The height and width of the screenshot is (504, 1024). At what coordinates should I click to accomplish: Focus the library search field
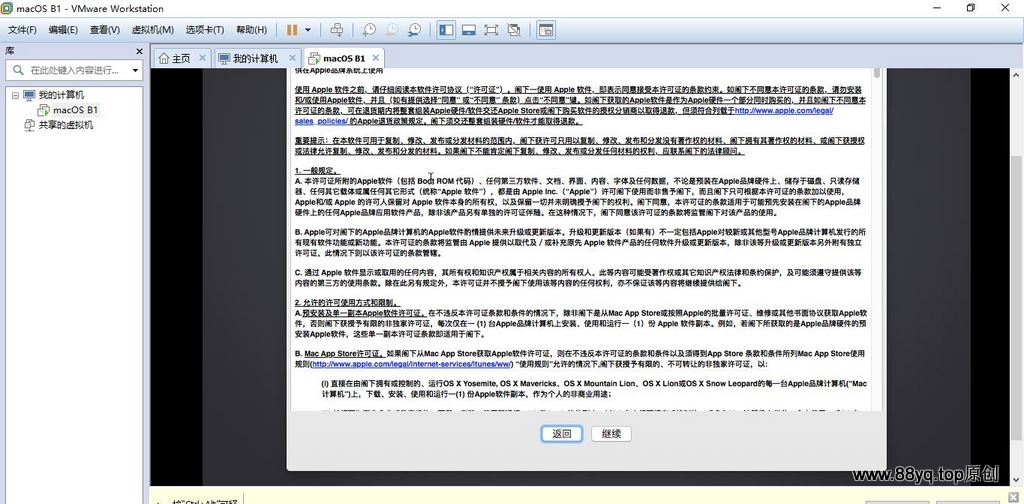(x=72, y=70)
